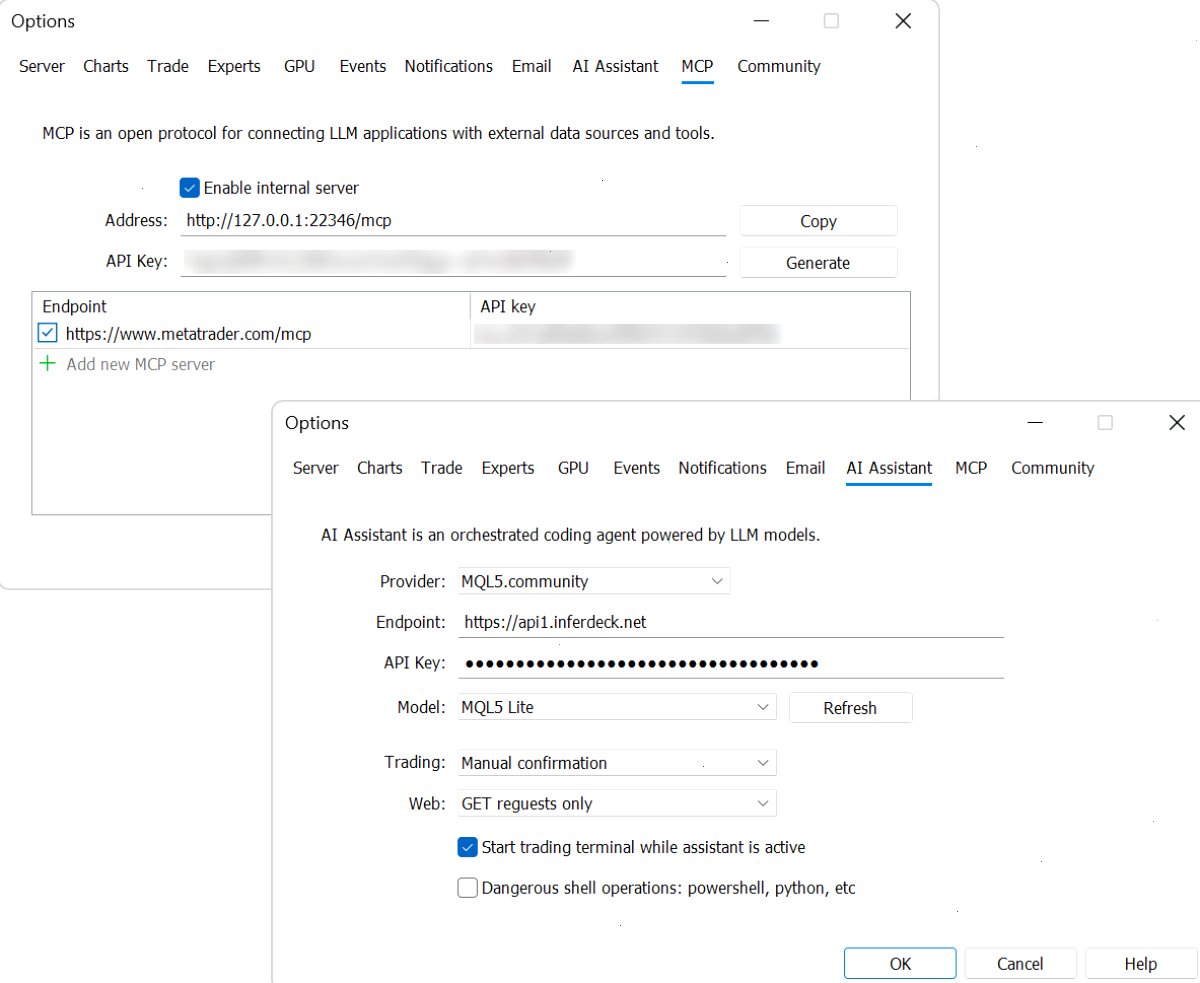Click the Endpoint field with api1.inferdeck.net
The height and width of the screenshot is (983, 1200).
pyautogui.click(x=731, y=622)
